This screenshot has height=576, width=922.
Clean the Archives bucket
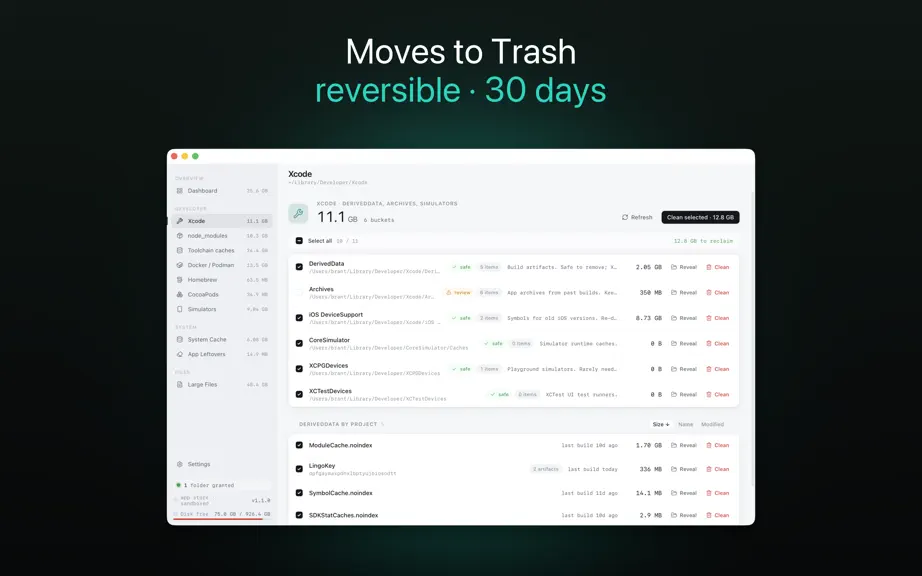717,293
